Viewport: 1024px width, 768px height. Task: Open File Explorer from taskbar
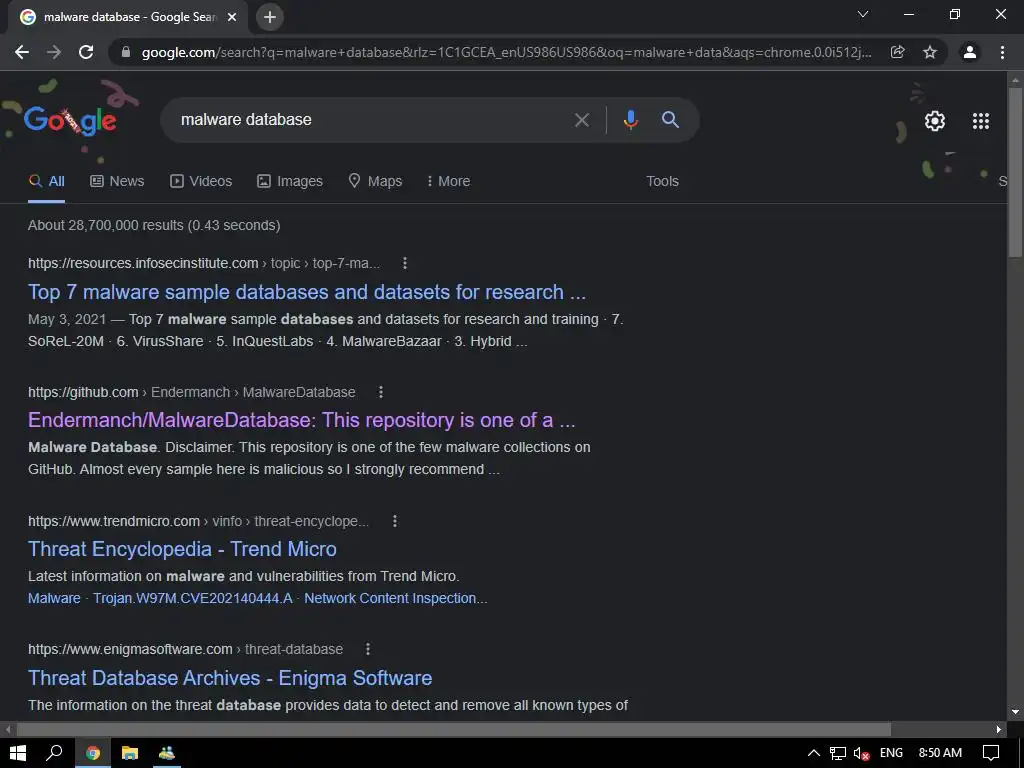point(130,753)
